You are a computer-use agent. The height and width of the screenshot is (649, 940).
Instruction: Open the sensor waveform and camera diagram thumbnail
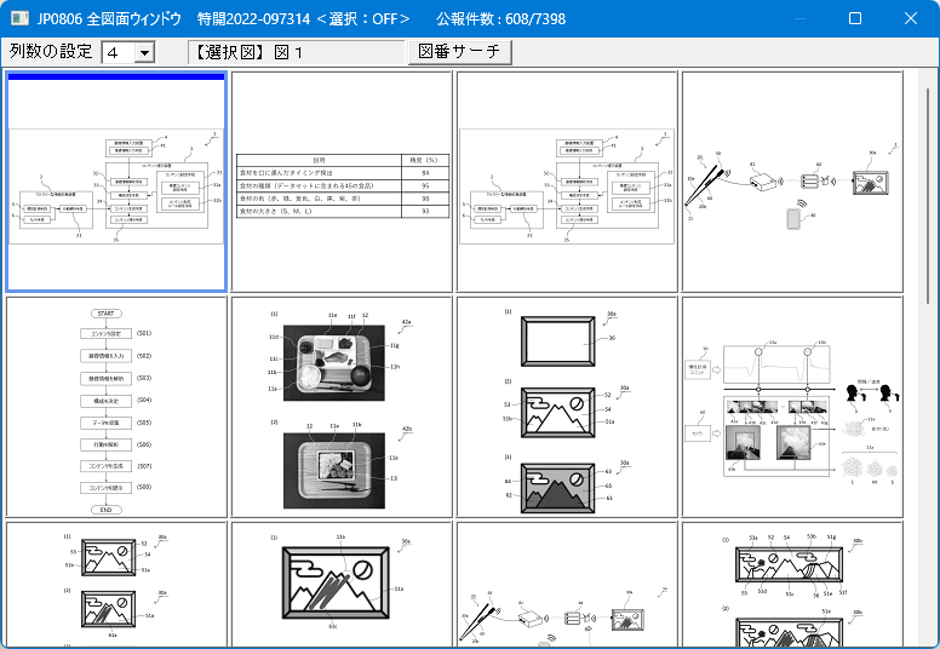click(x=793, y=407)
